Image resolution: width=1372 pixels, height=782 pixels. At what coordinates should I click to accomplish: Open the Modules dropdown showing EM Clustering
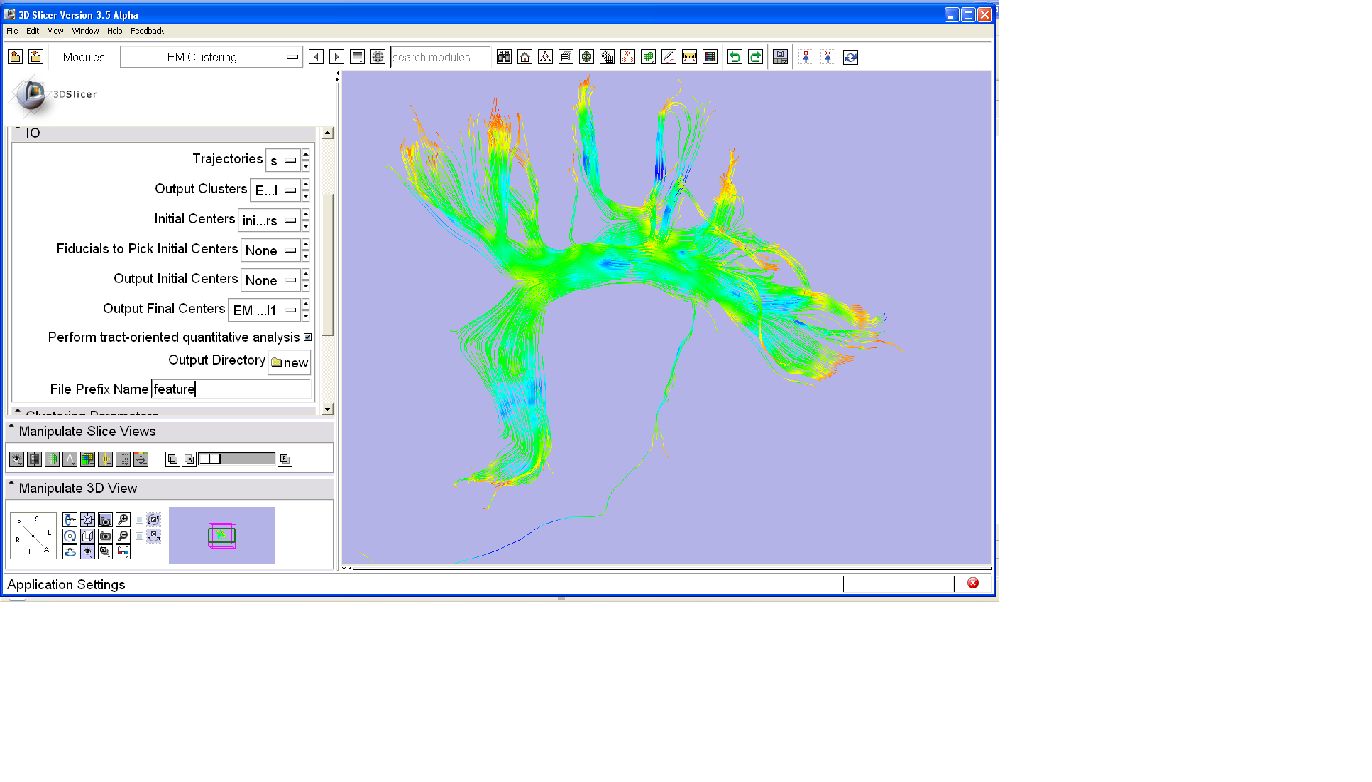coord(211,57)
